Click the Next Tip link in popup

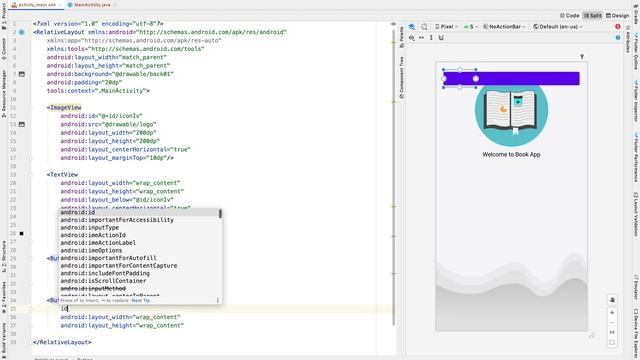[x=140, y=300]
